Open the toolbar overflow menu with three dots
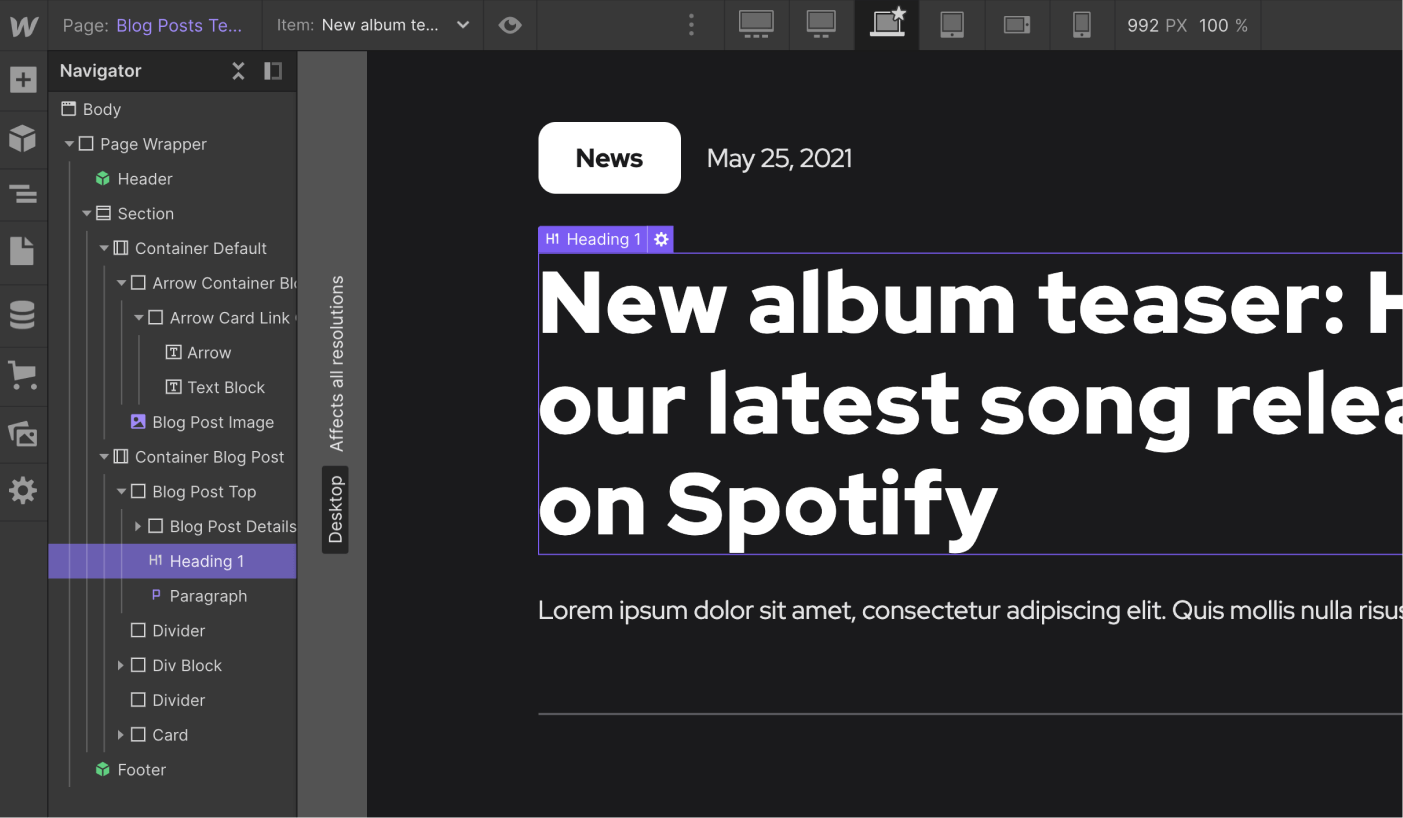 pyautogui.click(x=691, y=25)
